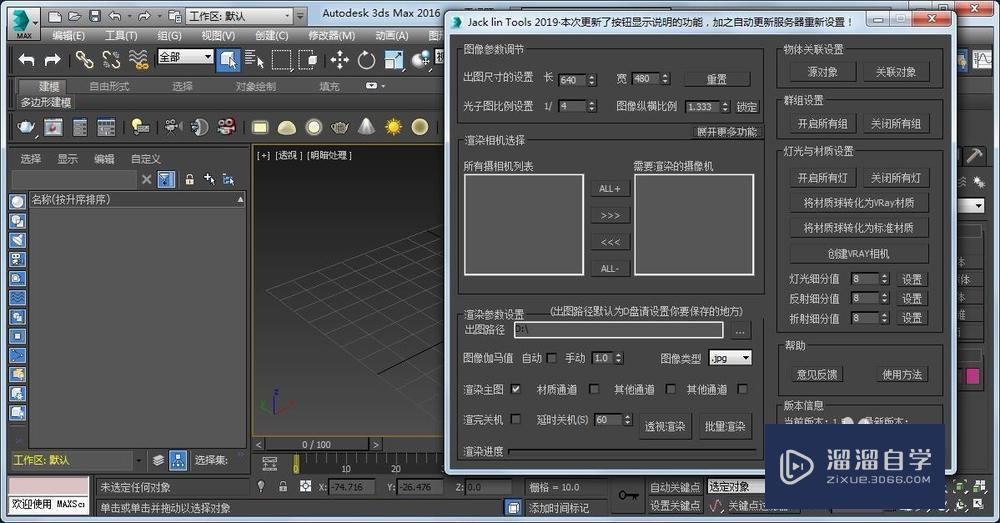Switch to the 自由形式 ribbon tab
The width and height of the screenshot is (1000, 523).
(109, 86)
